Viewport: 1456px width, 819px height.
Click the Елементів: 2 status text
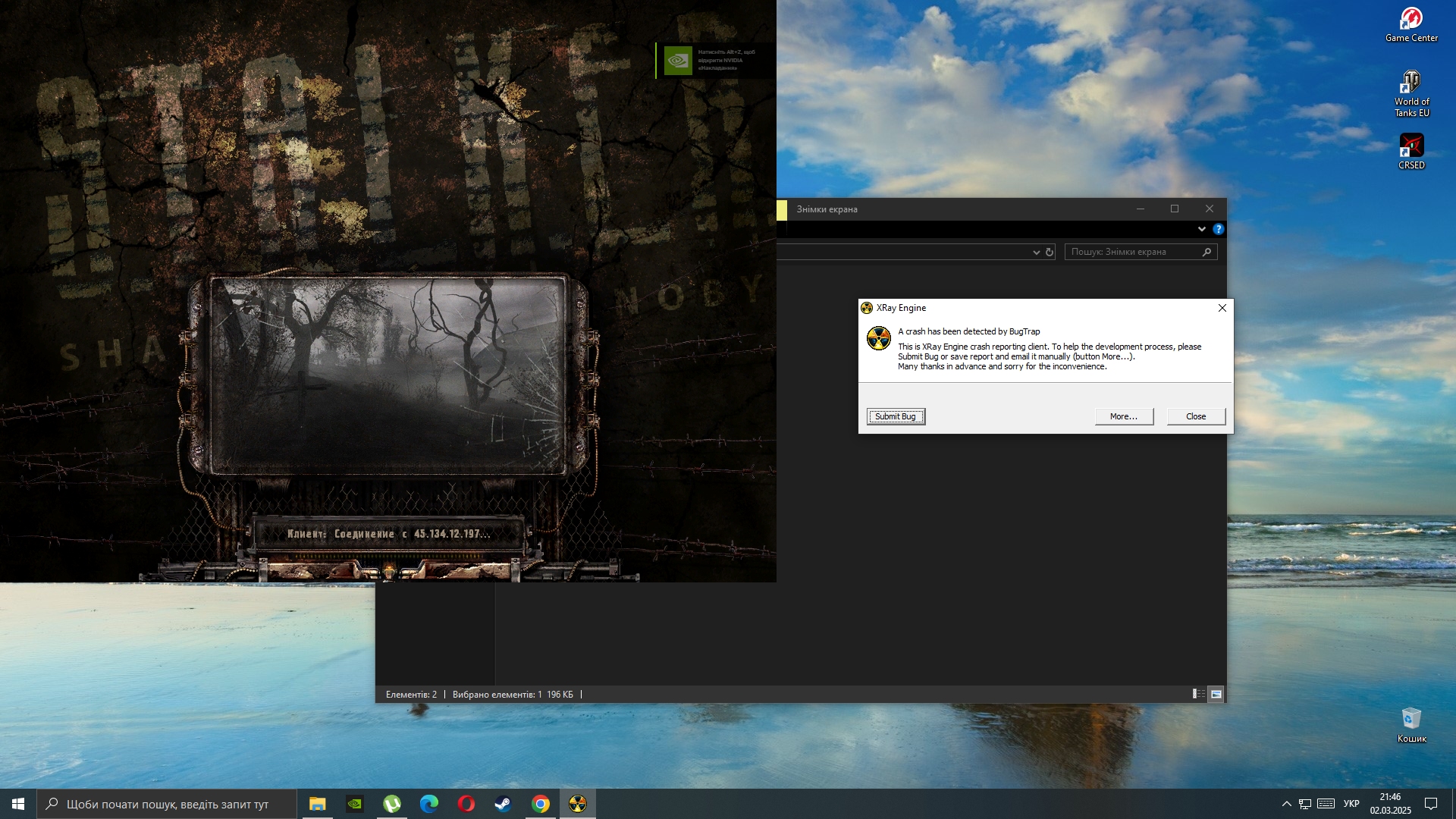(411, 694)
